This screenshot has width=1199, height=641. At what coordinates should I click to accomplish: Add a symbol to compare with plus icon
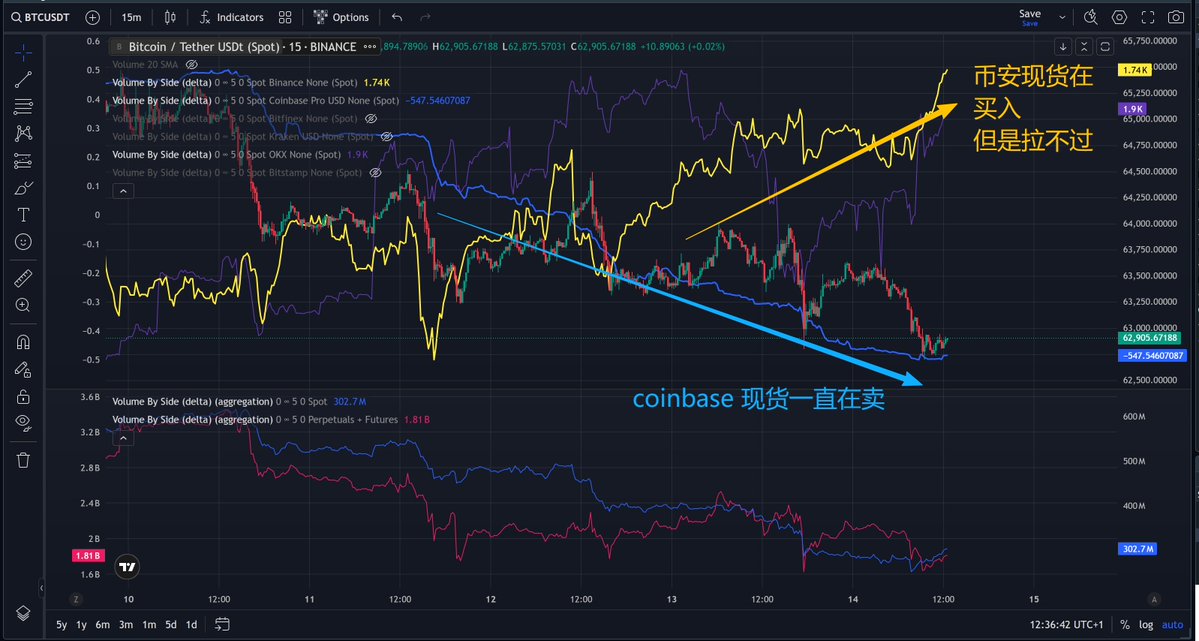click(x=93, y=17)
